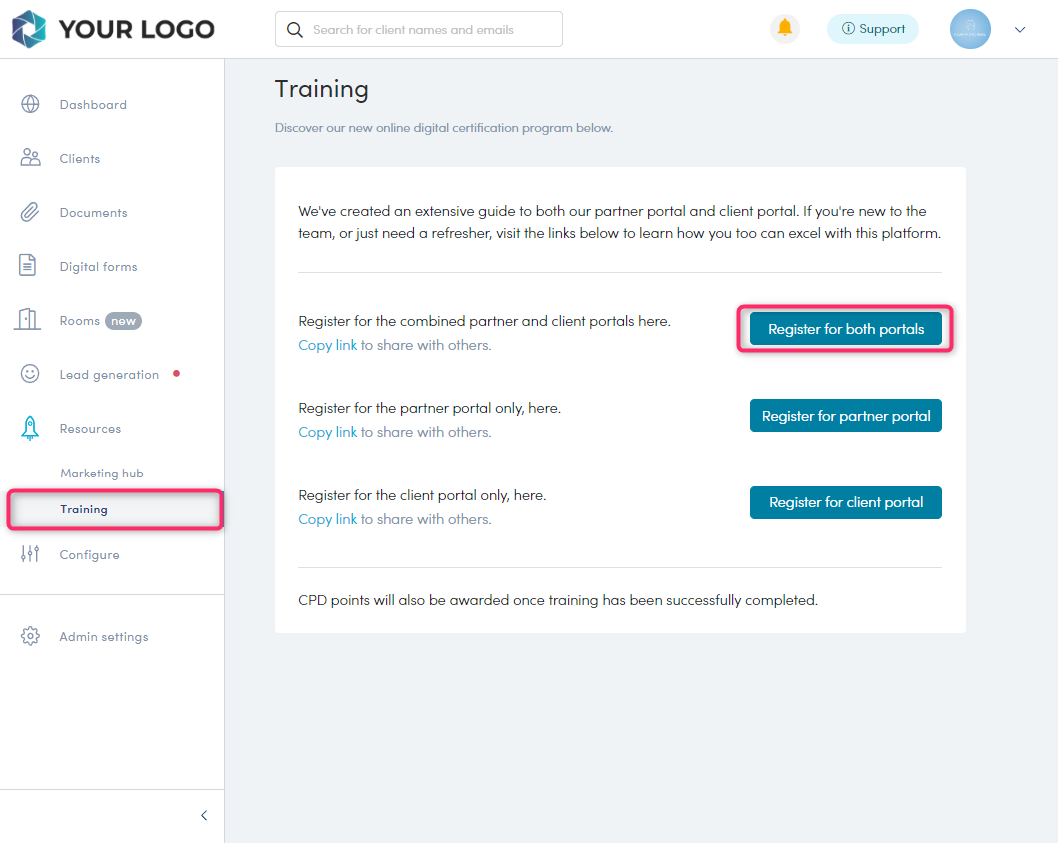Click the Resources rocket icon
This screenshot has width=1058, height=843.
click(30, 428)
